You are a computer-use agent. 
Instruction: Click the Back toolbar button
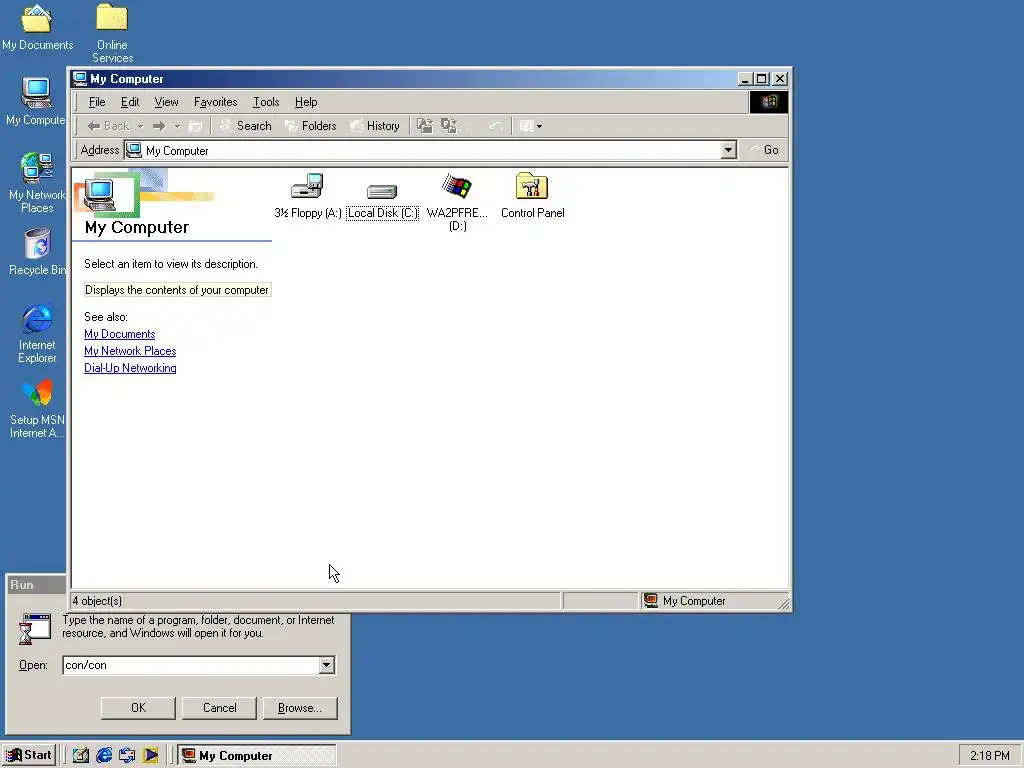(108, 126)
